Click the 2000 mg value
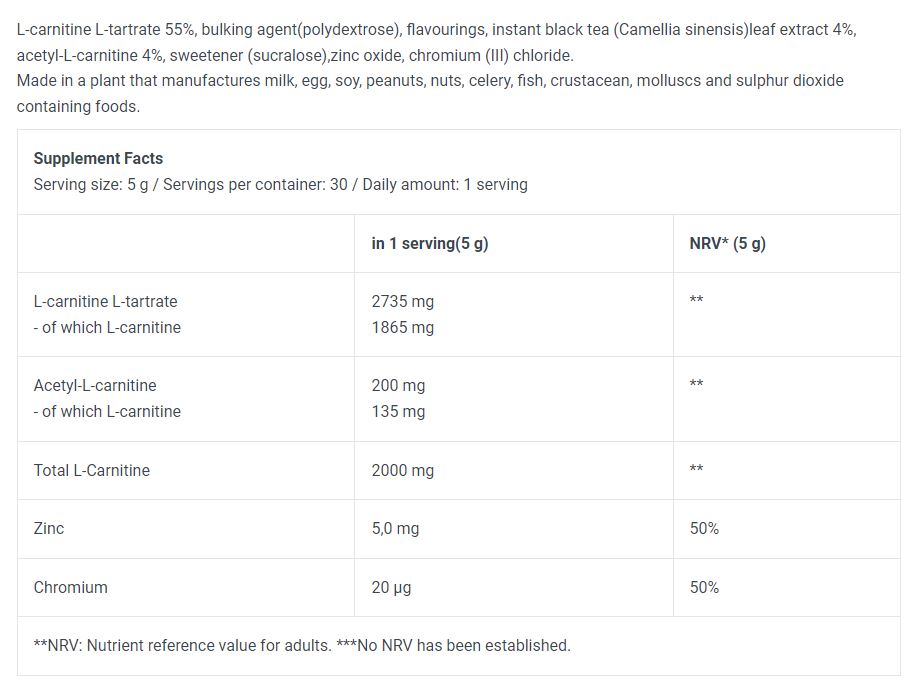Viewport: 916px width, 693px height. 403,470
